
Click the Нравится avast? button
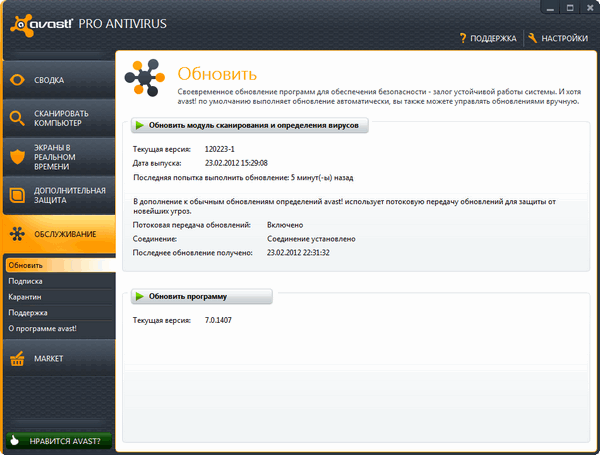pyautogui.click(x=62, y=440)
